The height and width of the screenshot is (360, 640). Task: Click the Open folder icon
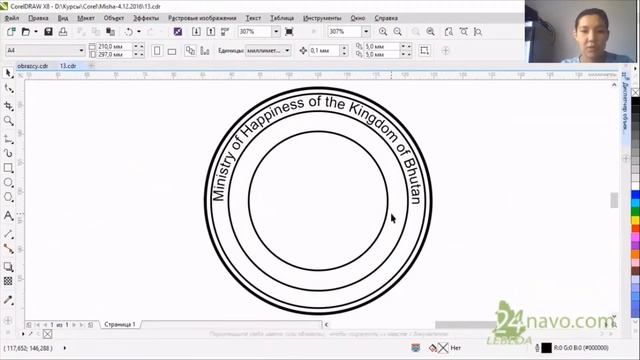coord(26,31)
